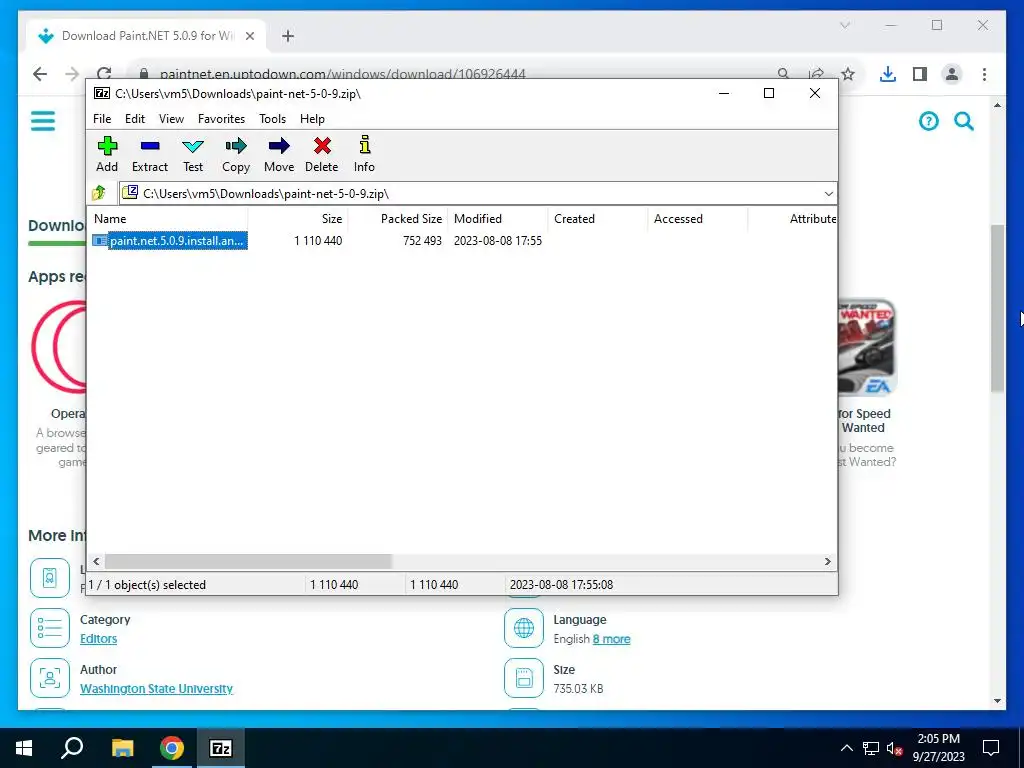Open the Tools menu
Screen dimensions: 1024x768
tap(272, 119)
